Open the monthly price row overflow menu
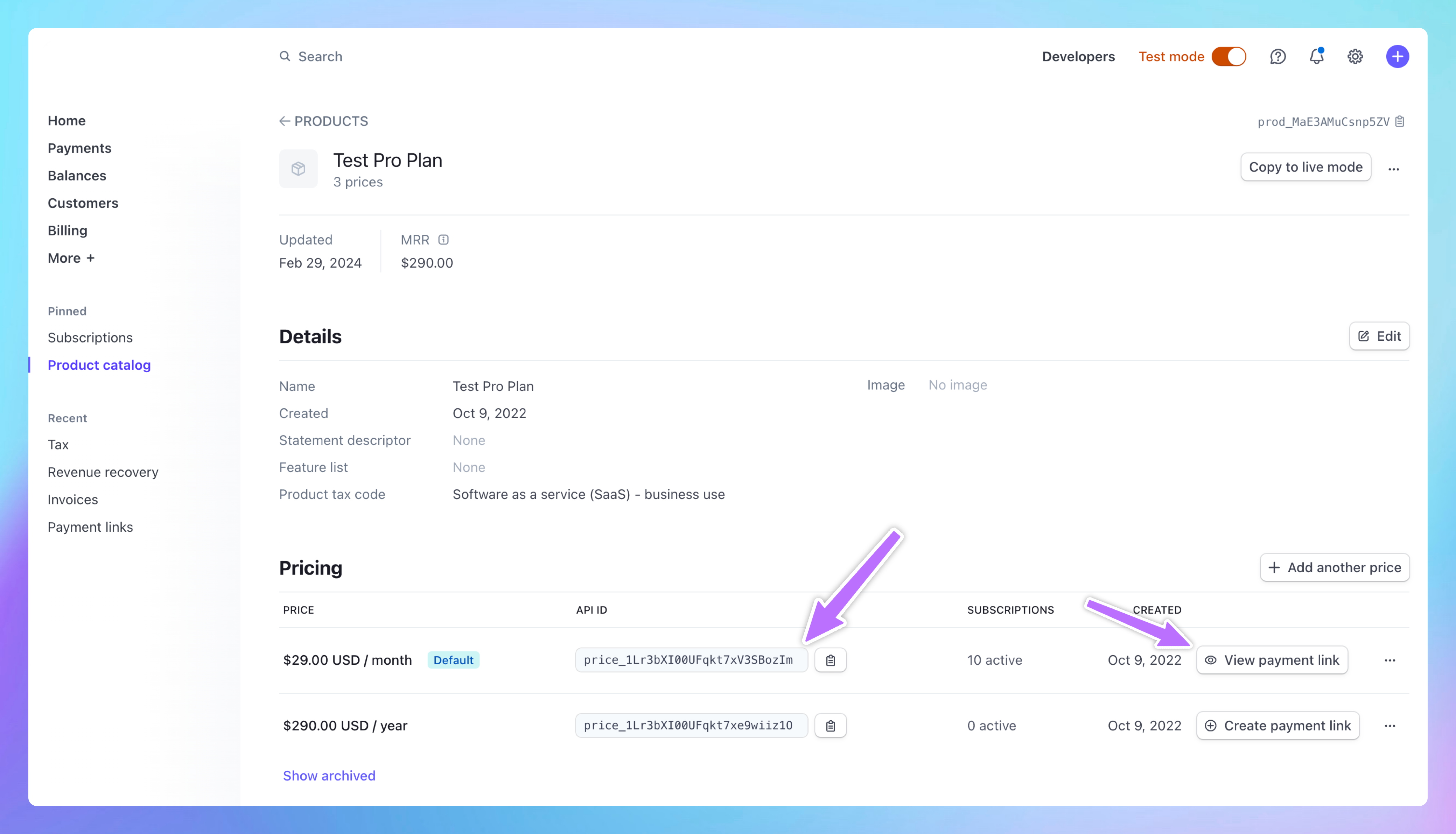 (1390, 660)
